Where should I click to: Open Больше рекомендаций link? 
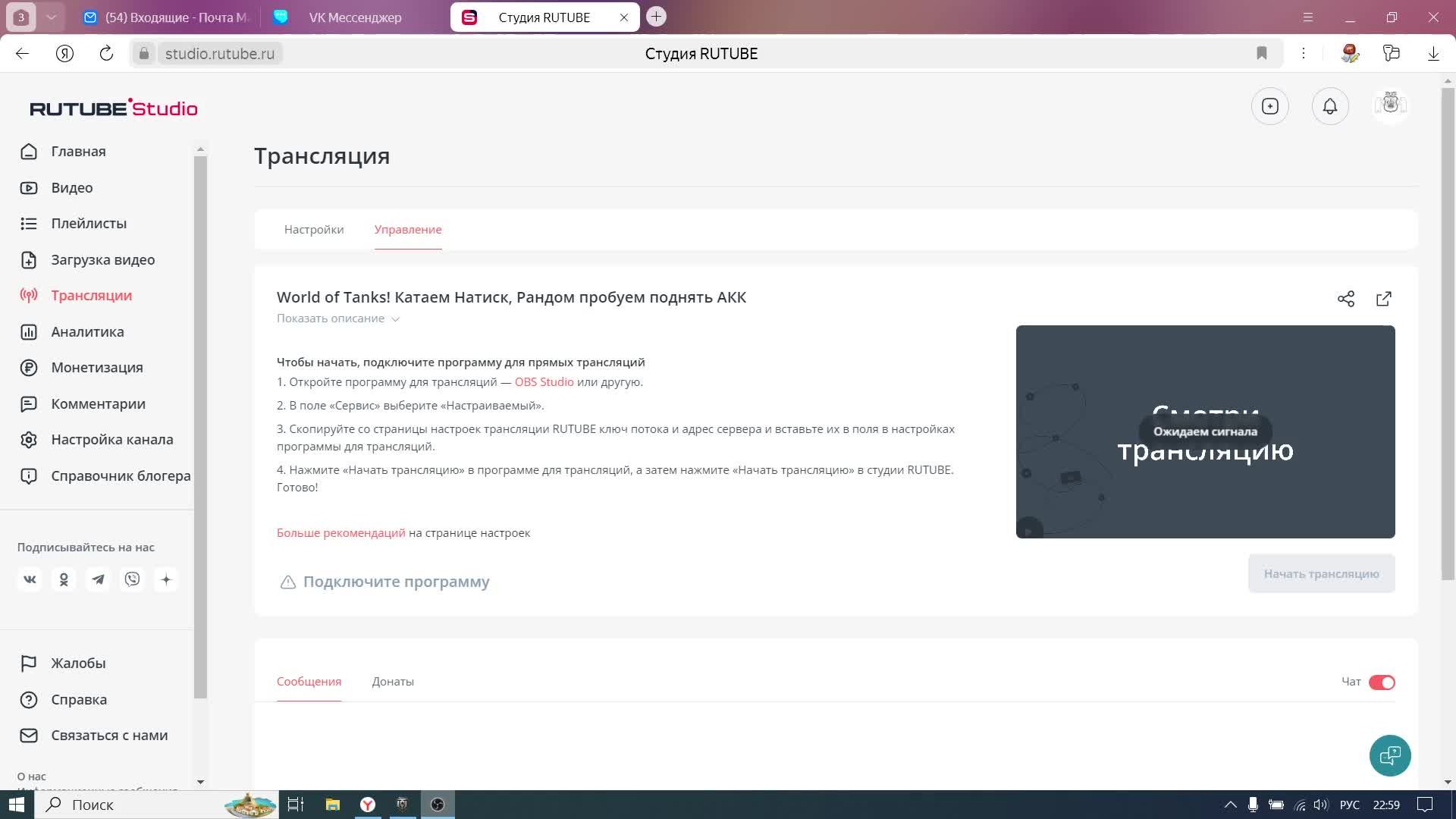[x=340, y=533]
